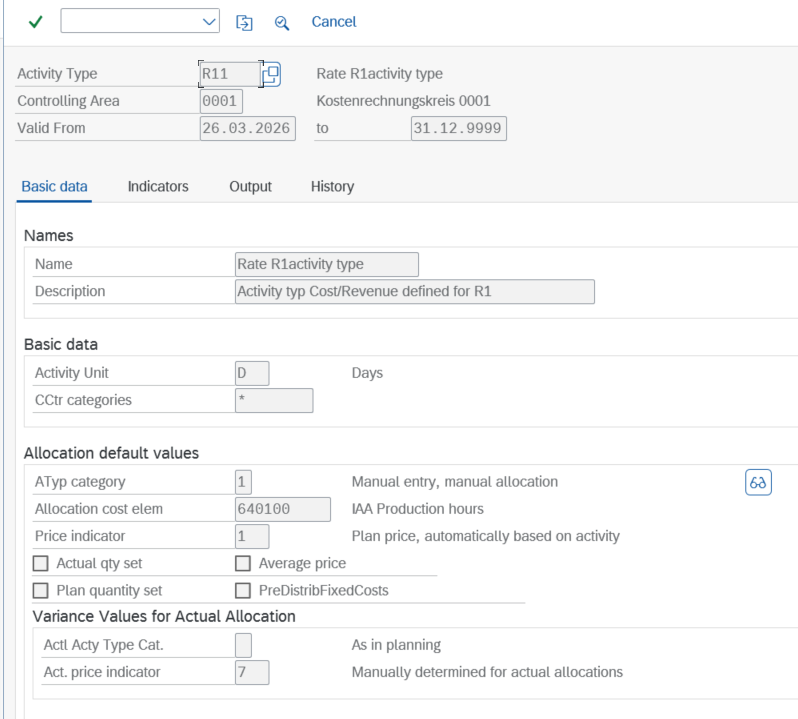Tick the Actual qty set checkbox
Image resolution: width=798 pixels, height=719 pixels.
click(x=41, y=564)
